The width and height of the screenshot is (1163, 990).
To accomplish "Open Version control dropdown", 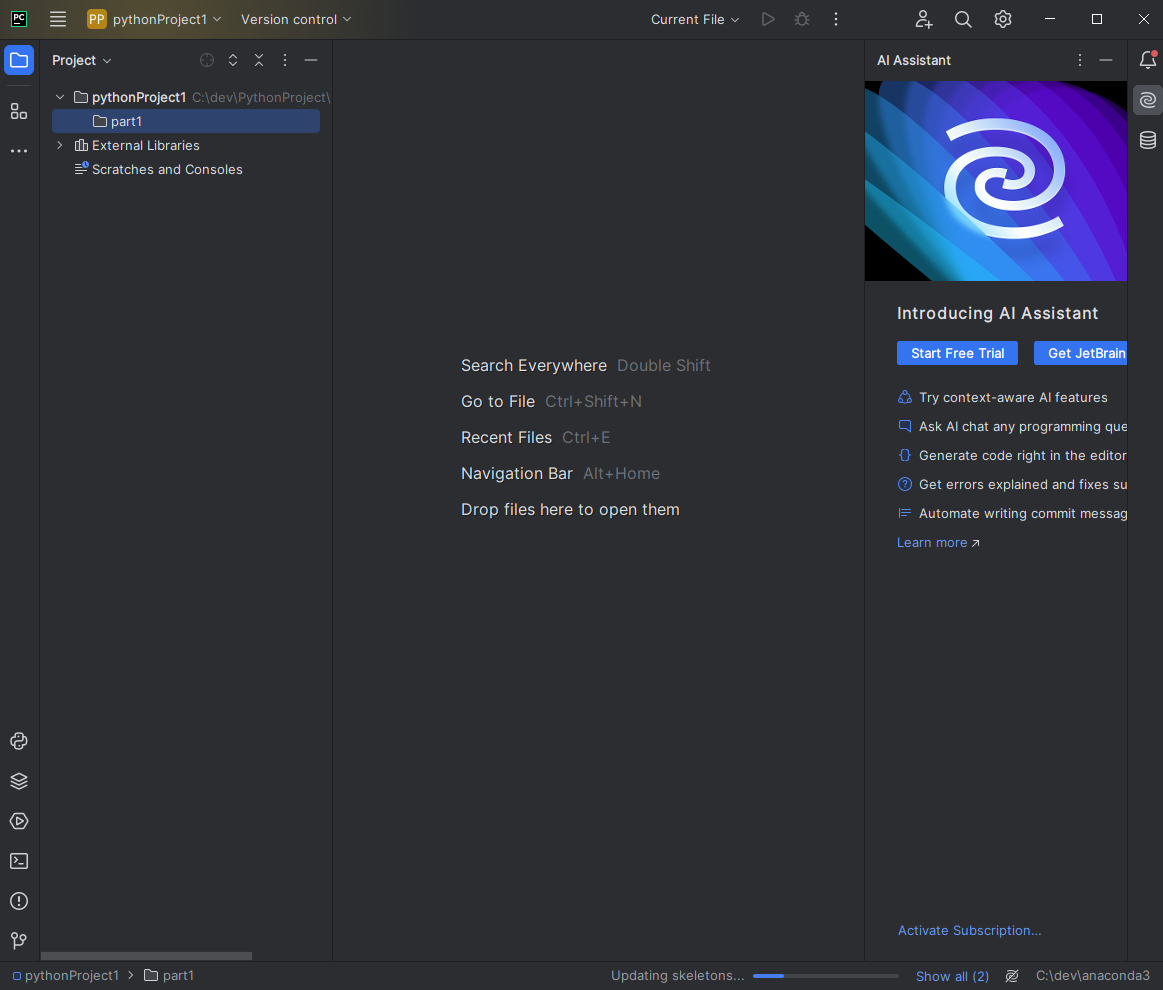I will coord(296,19).
